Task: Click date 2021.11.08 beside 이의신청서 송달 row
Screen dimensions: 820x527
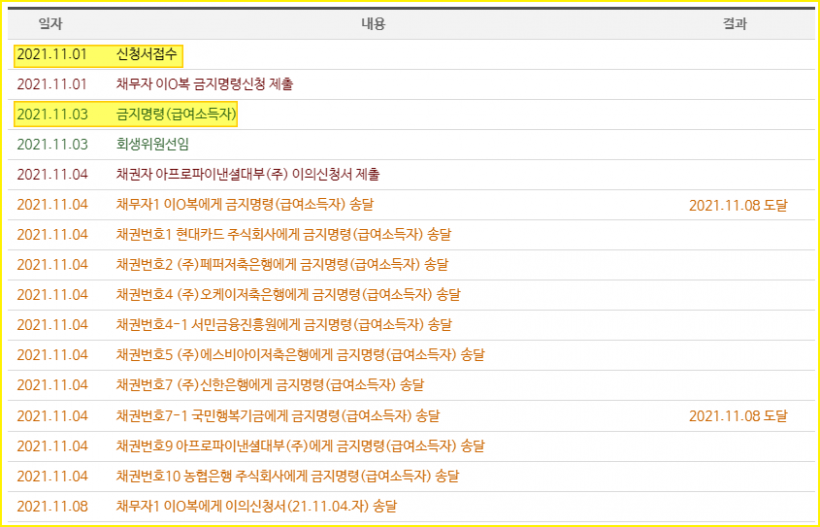Action: [x=52, y=506]
